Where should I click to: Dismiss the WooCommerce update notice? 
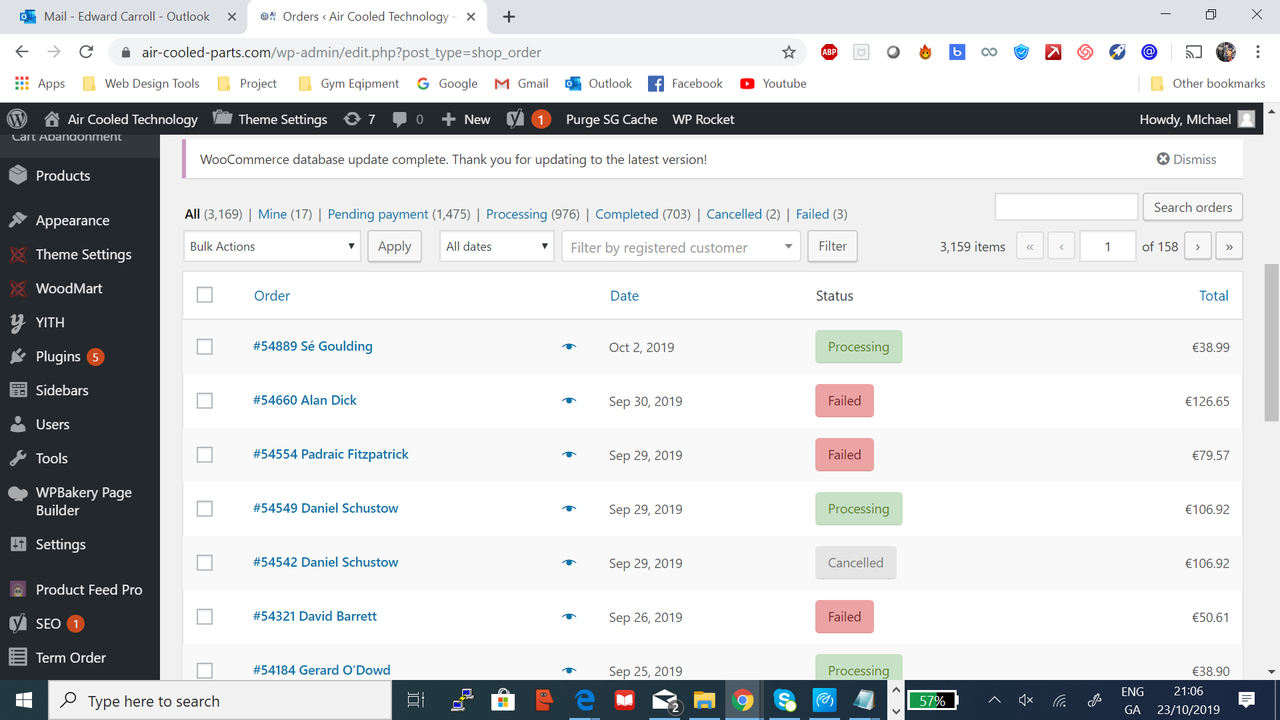click(x=1187, y=159)
